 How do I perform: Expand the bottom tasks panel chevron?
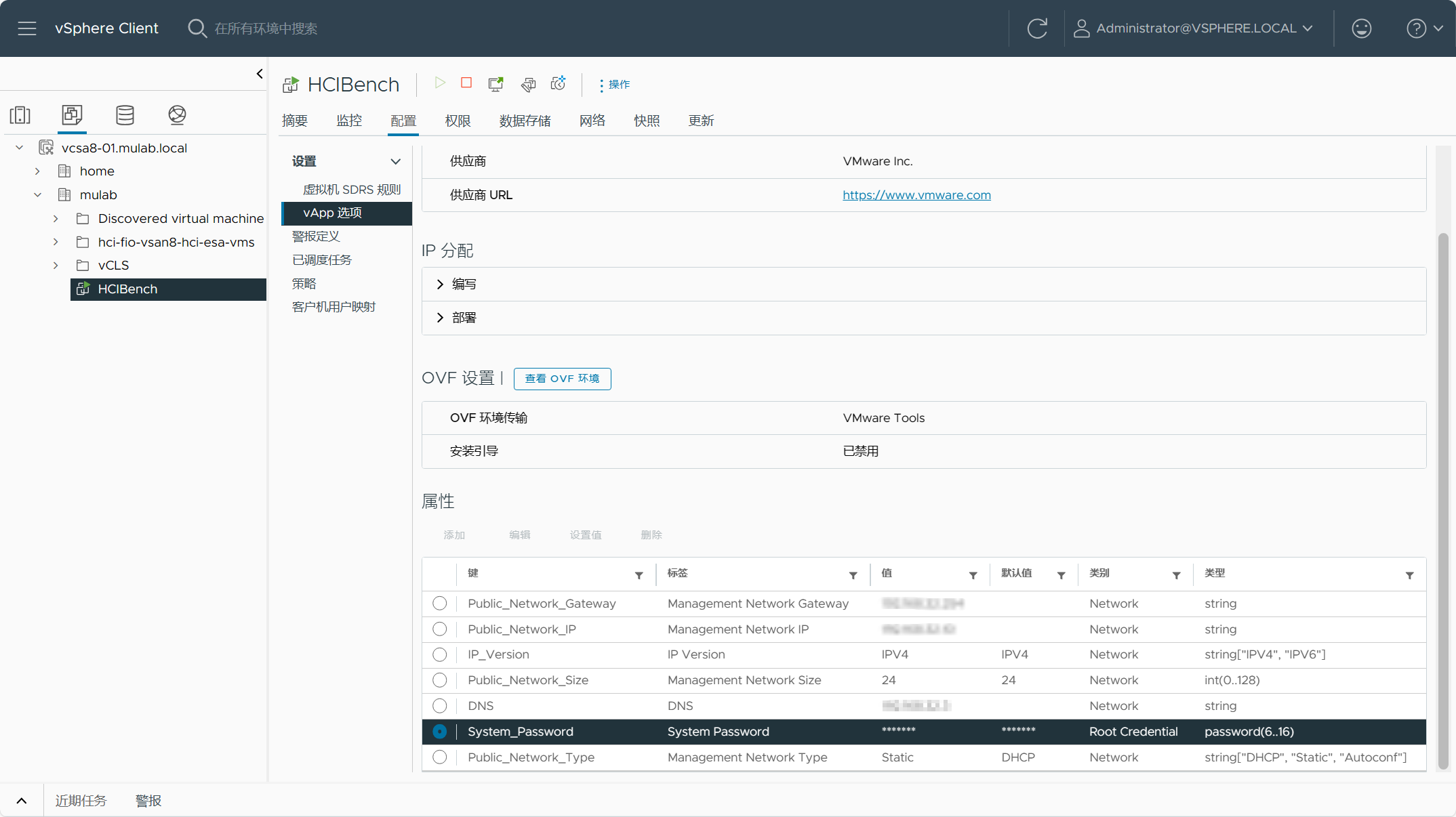coord(22,801)
